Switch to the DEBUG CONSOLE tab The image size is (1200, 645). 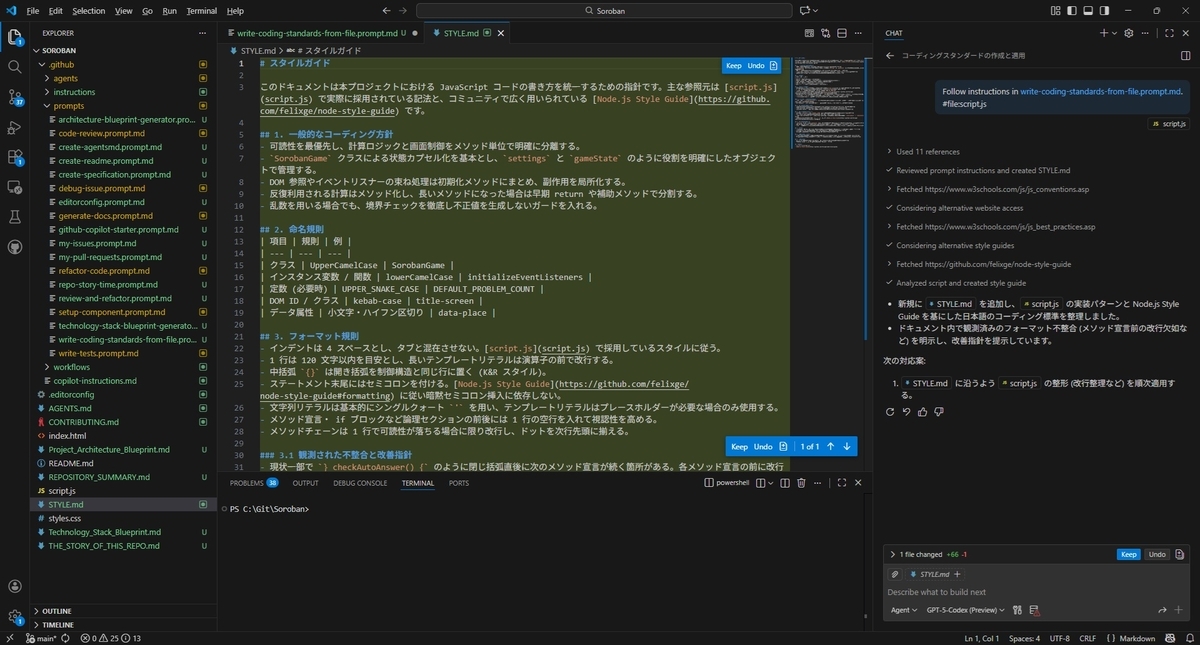(360, 483)
